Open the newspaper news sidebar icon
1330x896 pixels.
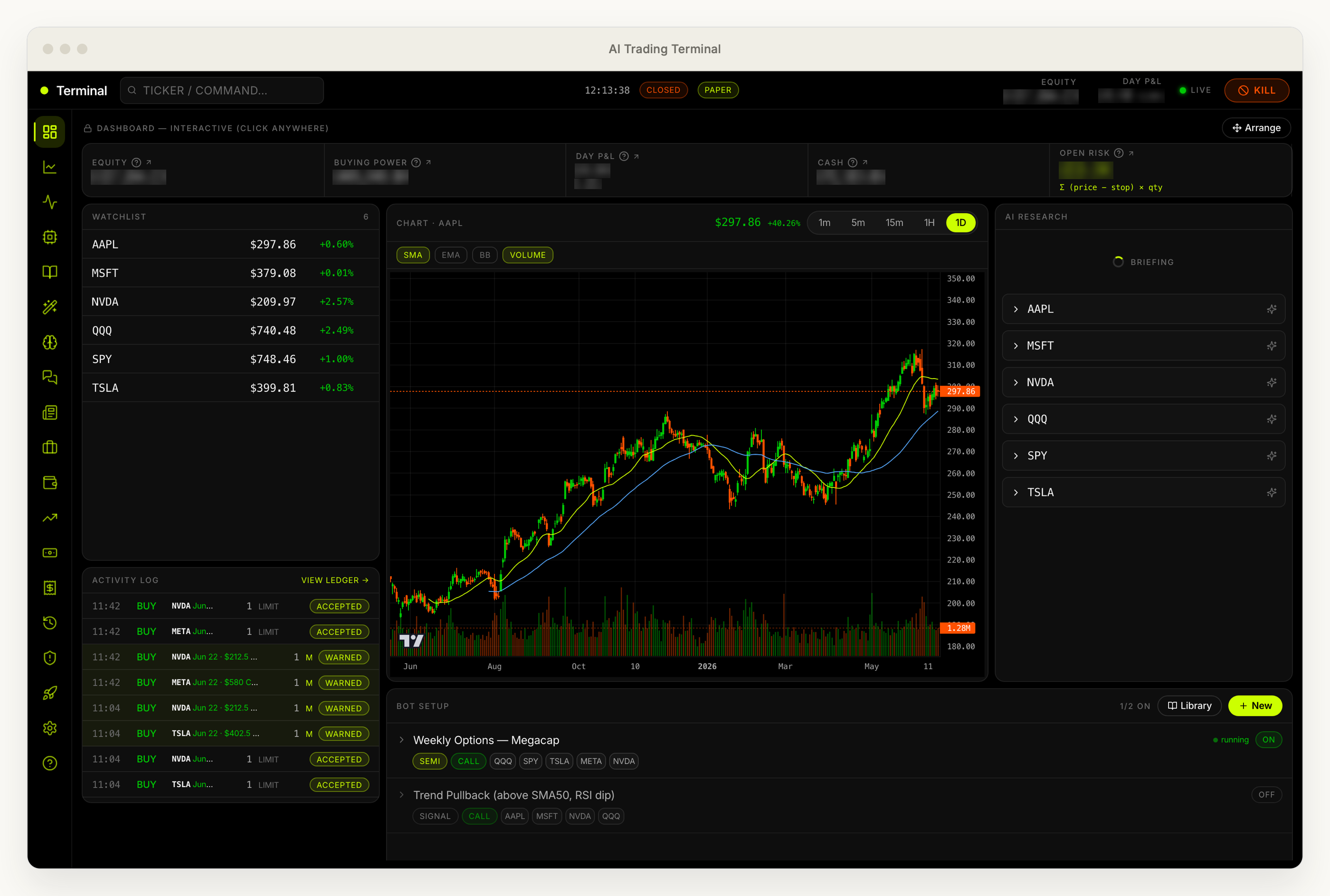coord(50,412)
